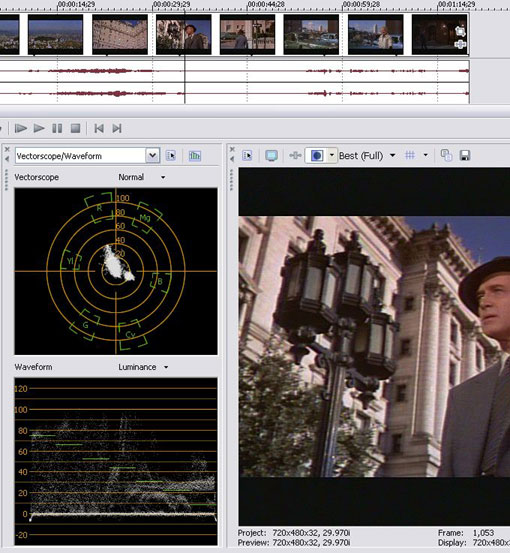Close the video scopes panel
This screenshot has width=510, height=553.
pyautogui.click(x=7, y=150)
